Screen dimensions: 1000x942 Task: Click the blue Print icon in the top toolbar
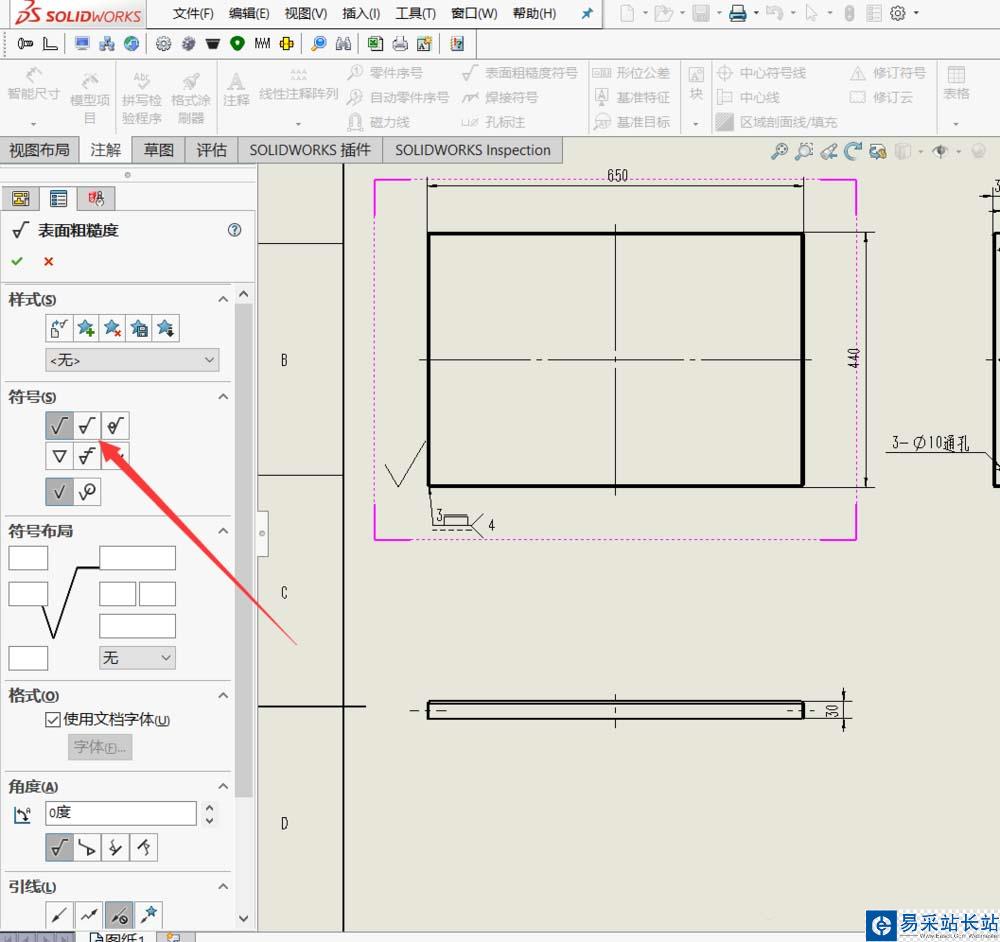click(738, 13)
